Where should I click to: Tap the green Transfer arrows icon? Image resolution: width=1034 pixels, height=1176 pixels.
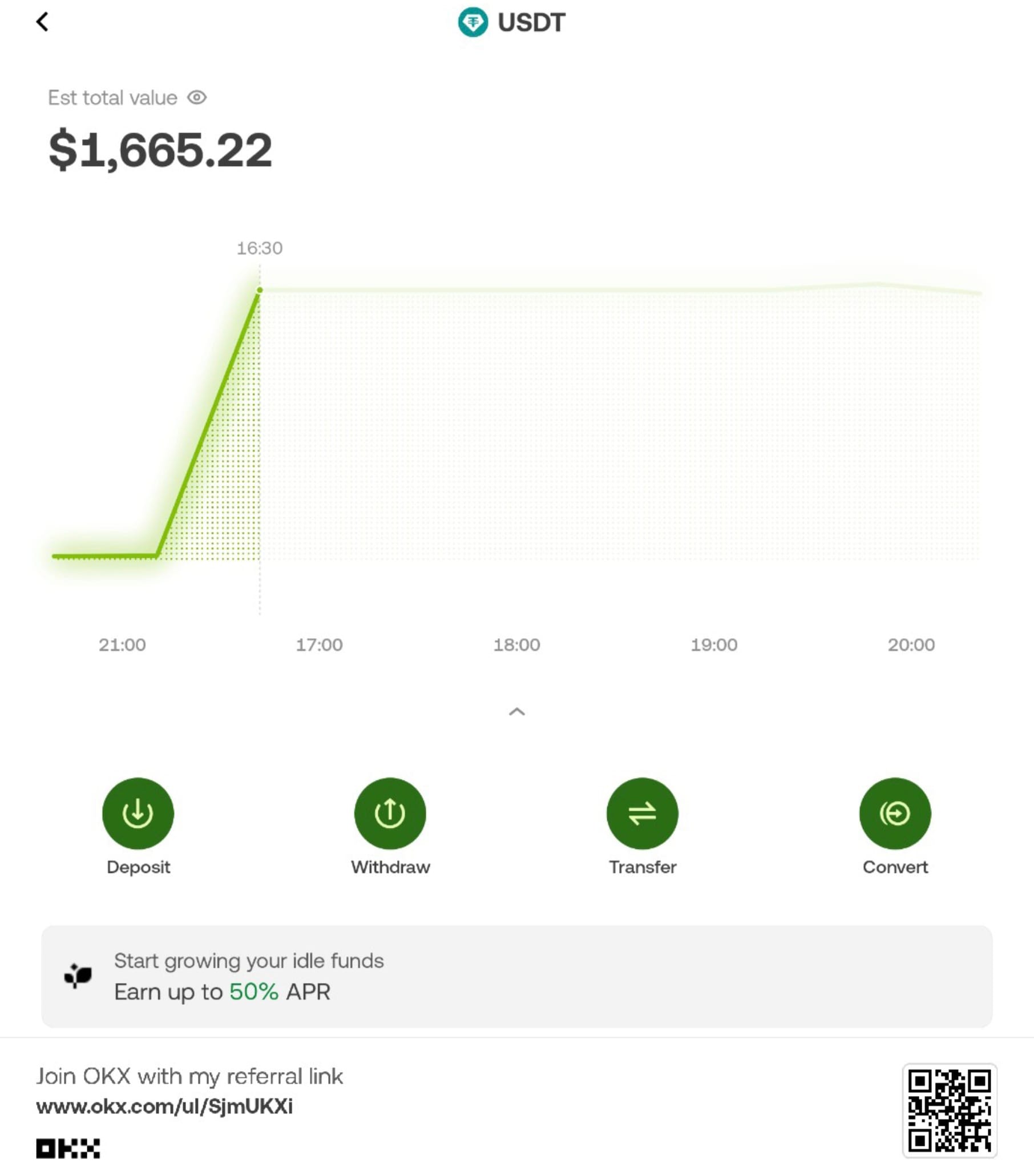pos(643,813)
